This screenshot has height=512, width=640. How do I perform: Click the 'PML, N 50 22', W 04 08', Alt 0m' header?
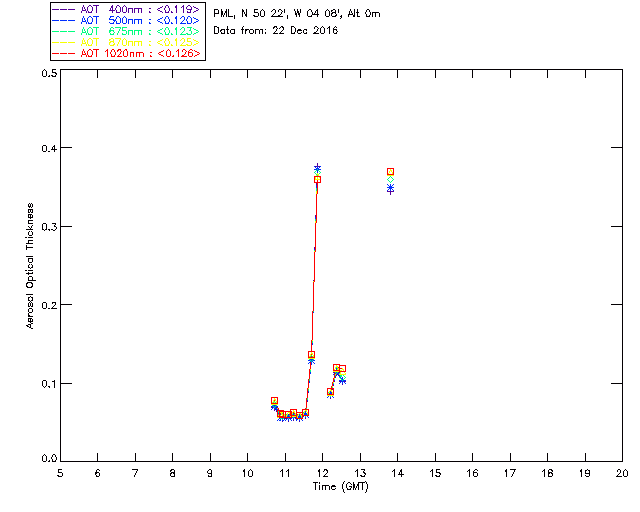[297, 14]
